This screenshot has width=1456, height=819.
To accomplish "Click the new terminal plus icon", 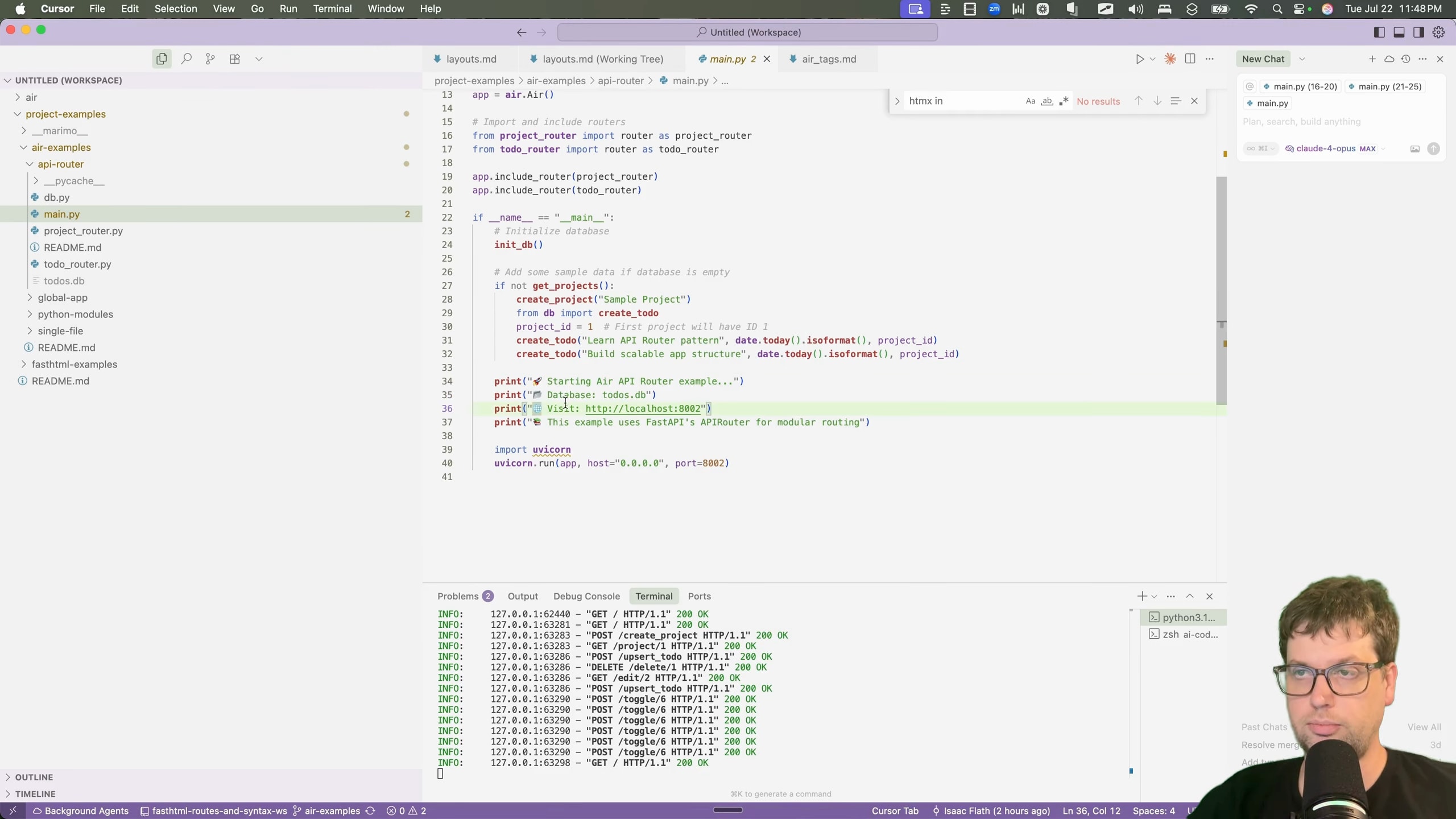I will [x=1141, y=596].
